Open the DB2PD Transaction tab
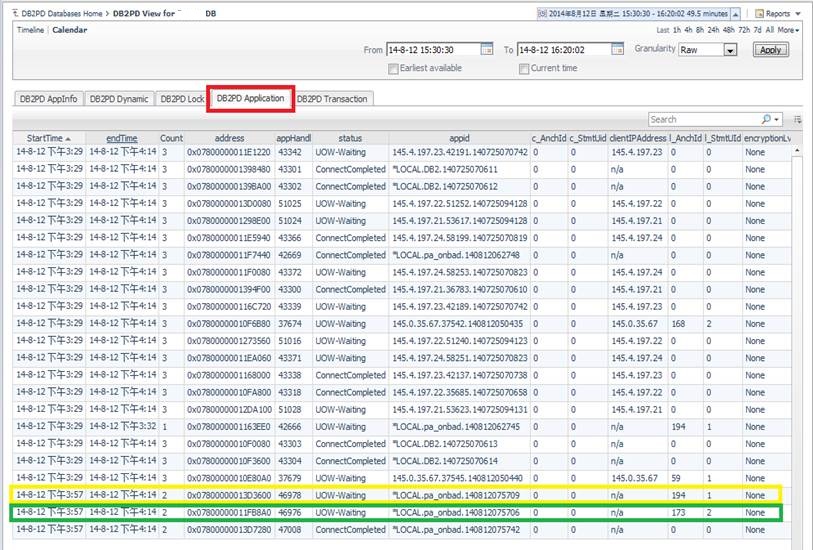 tap(334, 98)
